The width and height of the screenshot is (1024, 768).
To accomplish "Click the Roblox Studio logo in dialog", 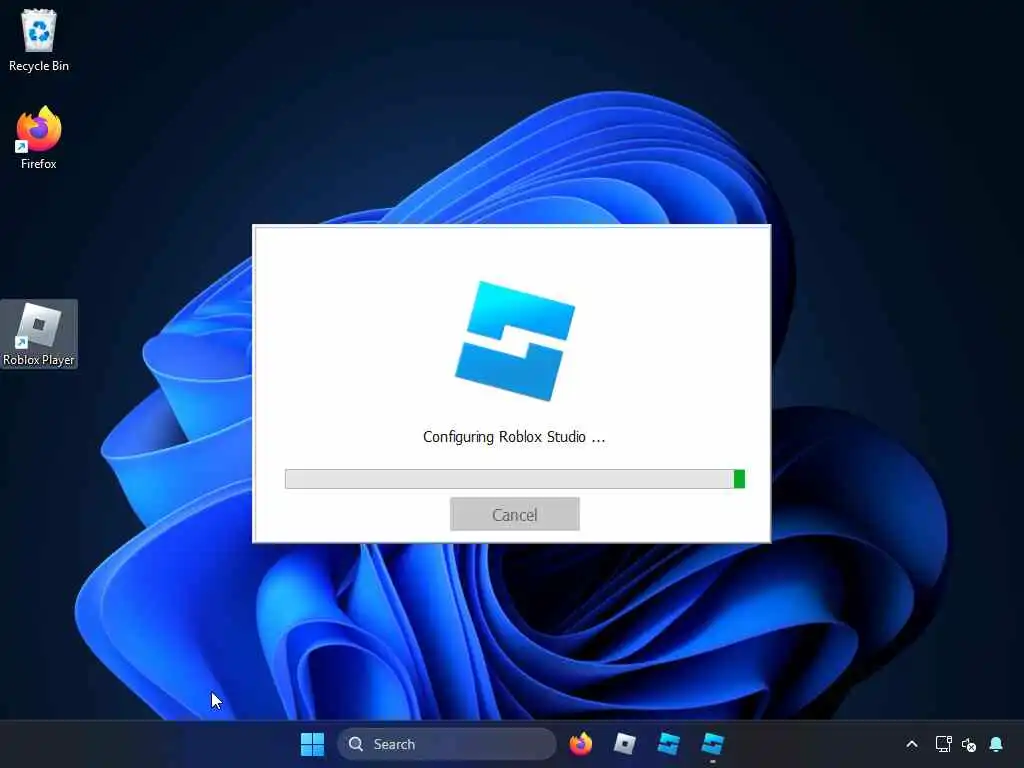I will click(x=515, y=341).
